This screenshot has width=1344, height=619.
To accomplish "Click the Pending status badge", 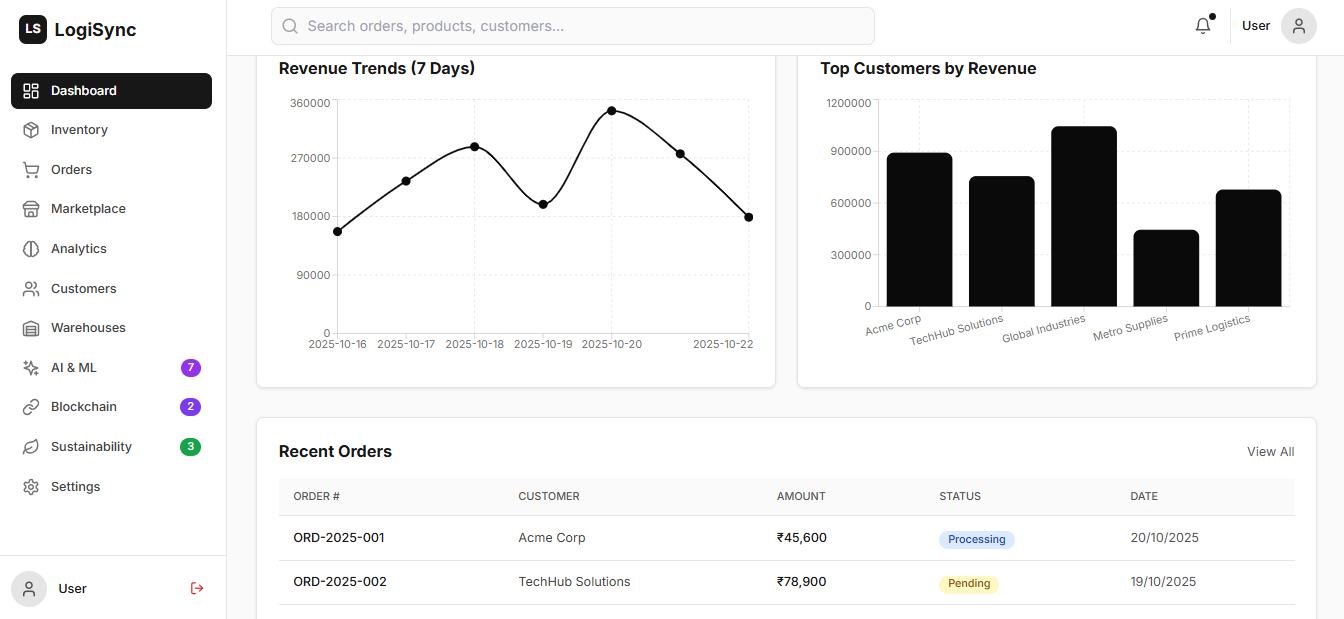I will 968,583.
